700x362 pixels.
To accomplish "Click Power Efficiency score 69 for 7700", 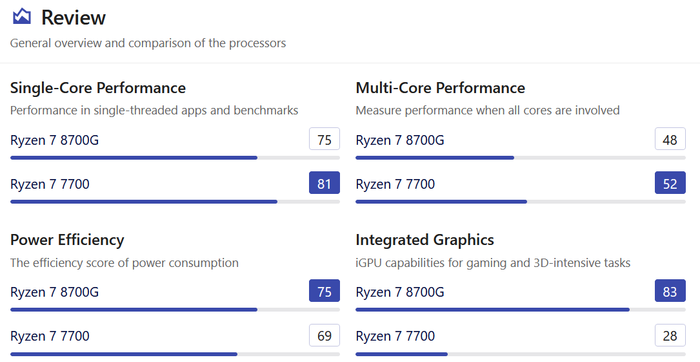I will (325, 335).
